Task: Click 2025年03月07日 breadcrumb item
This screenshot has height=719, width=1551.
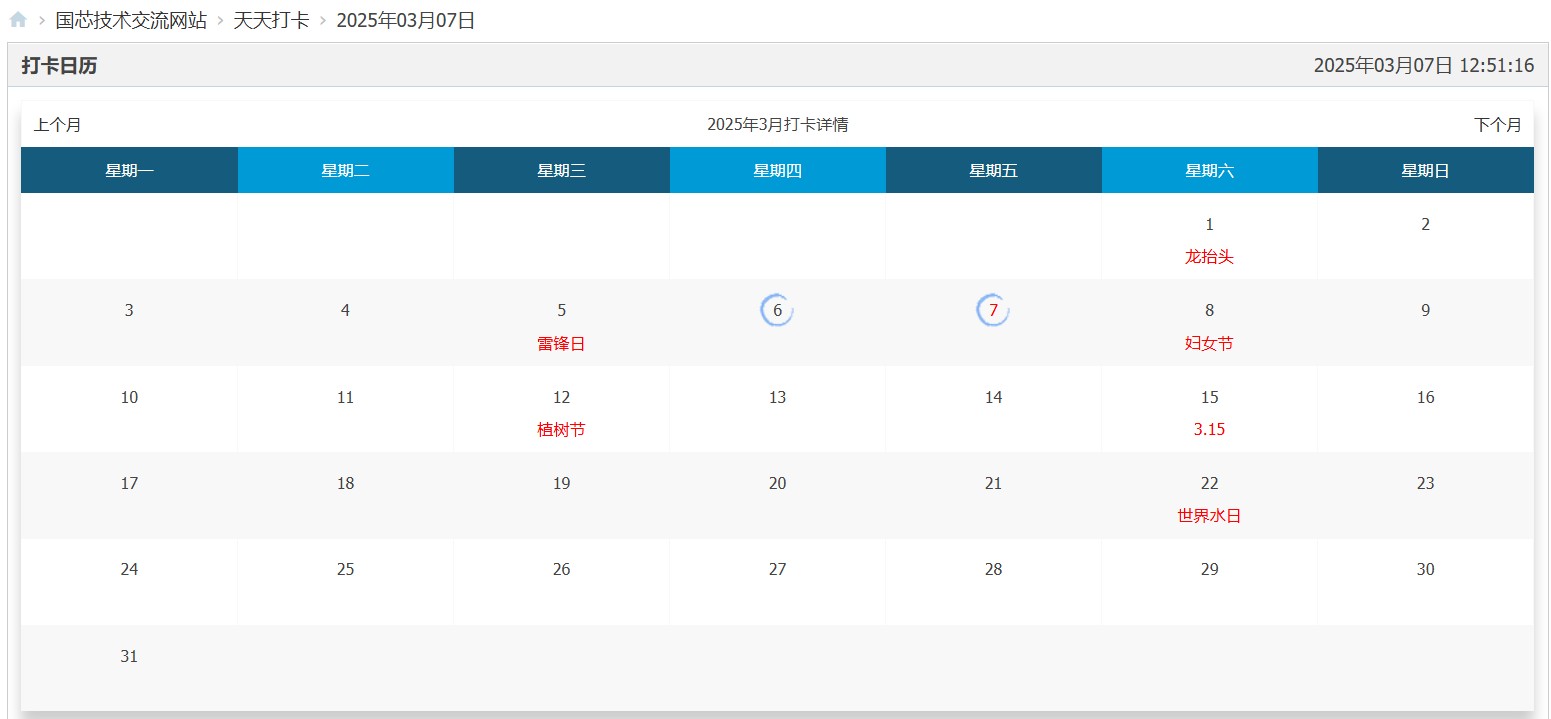Action: tap(405, 20)
